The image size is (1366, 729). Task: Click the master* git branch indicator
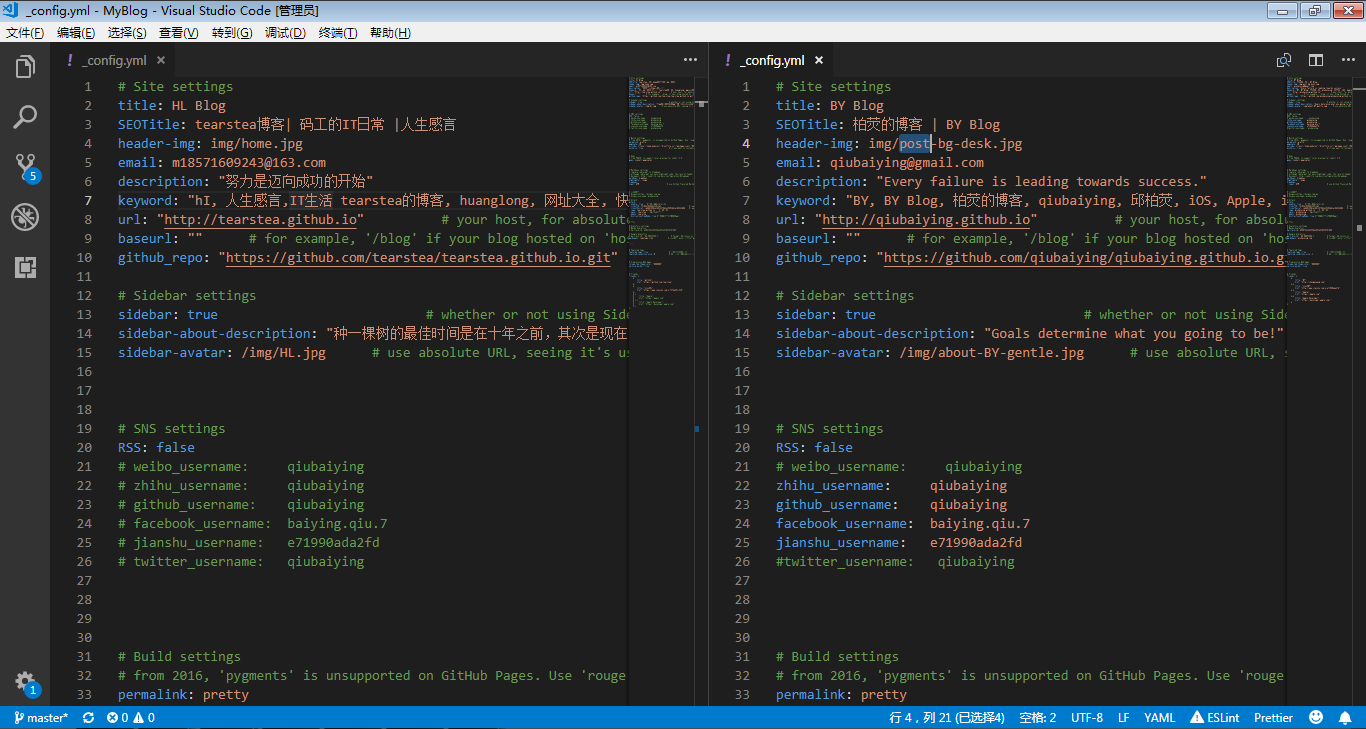pos(41,718)
